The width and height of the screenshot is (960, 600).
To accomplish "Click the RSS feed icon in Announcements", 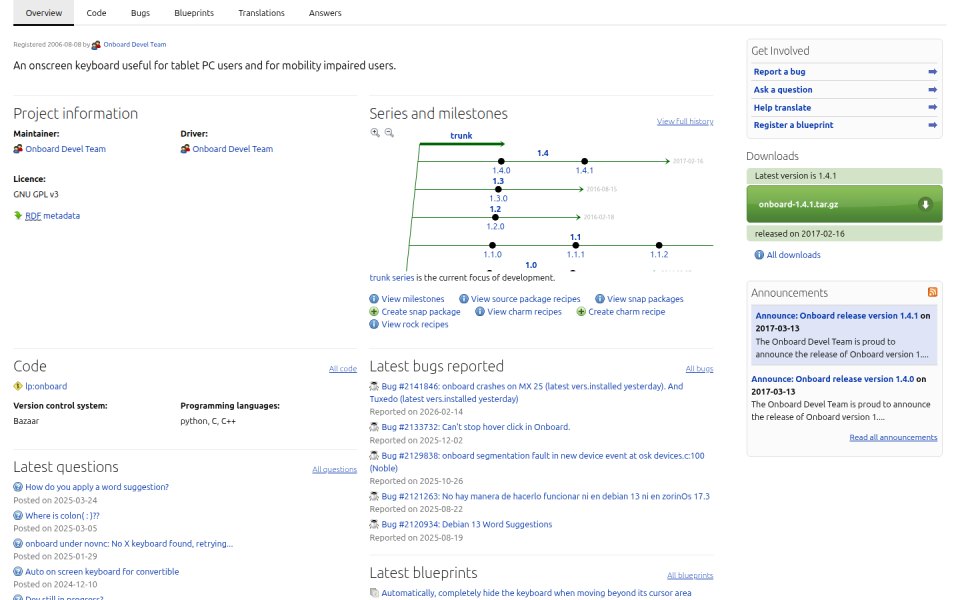I will (932, 292).
